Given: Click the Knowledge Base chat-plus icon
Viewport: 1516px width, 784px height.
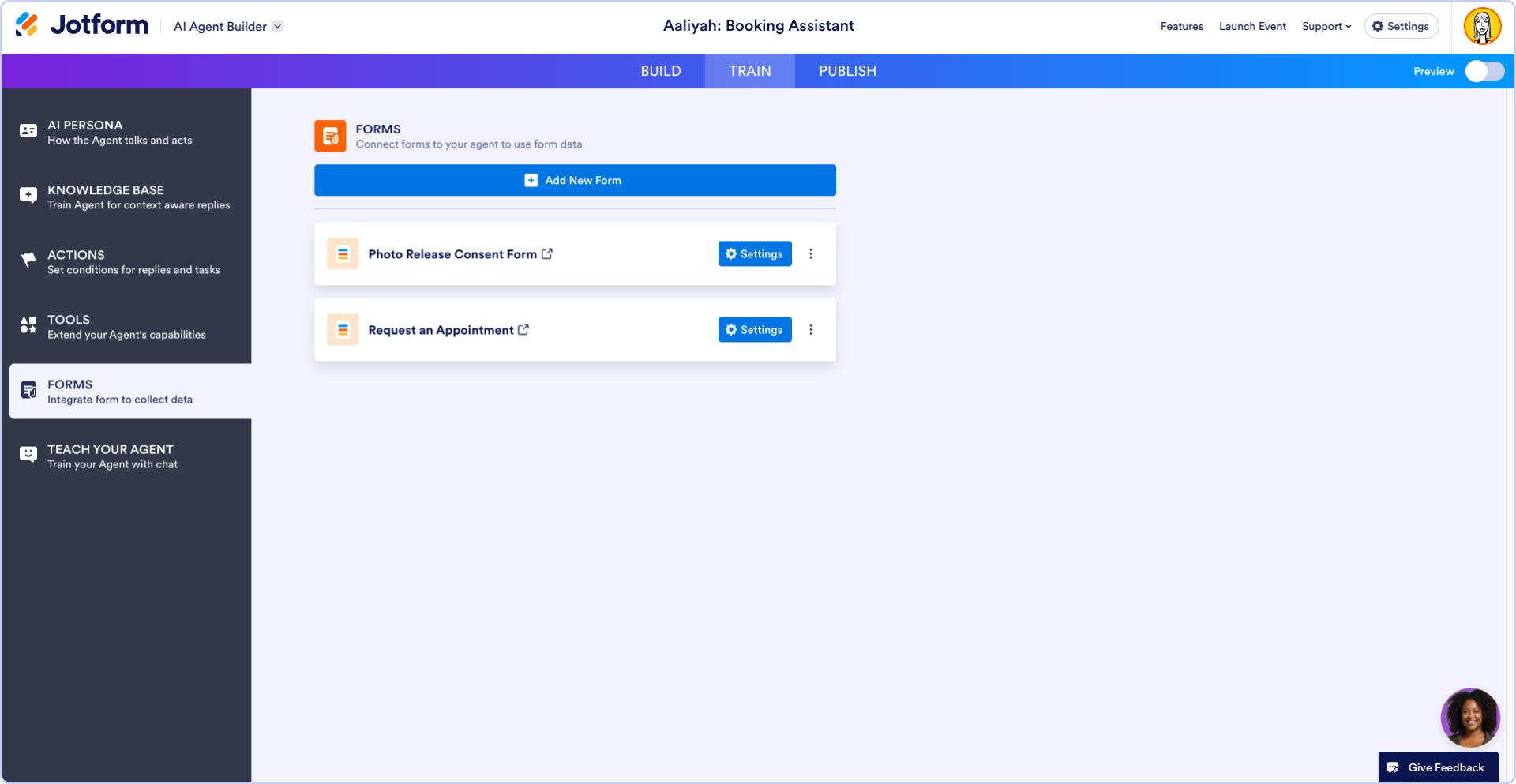Looking at the screenshot, I should (28, 196).
